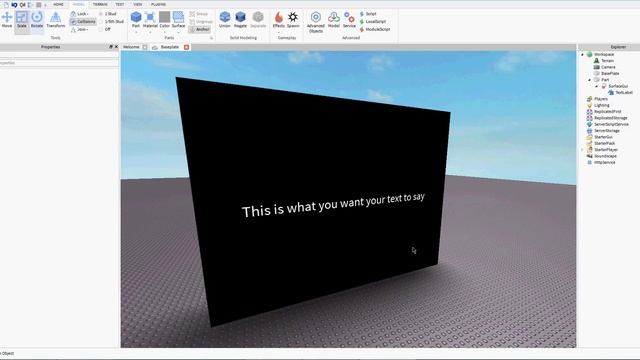
Task: Close the Welcome tab
Action: pyautogui.click(x=144, y=47)
